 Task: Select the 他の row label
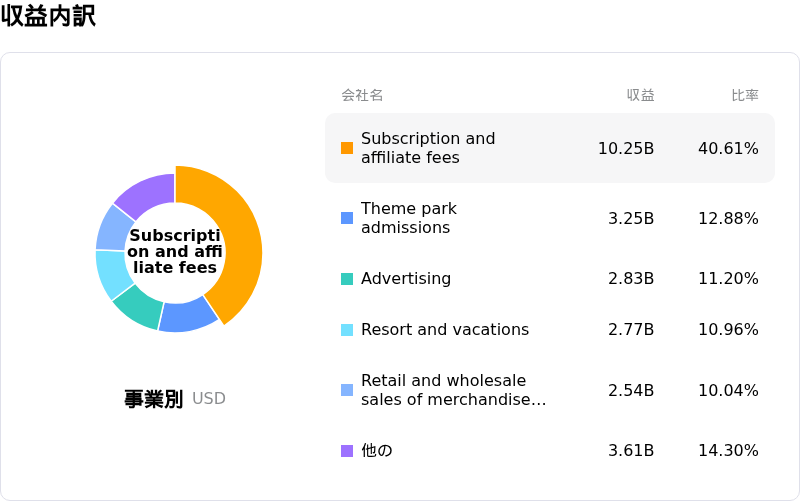click(377, 450)
